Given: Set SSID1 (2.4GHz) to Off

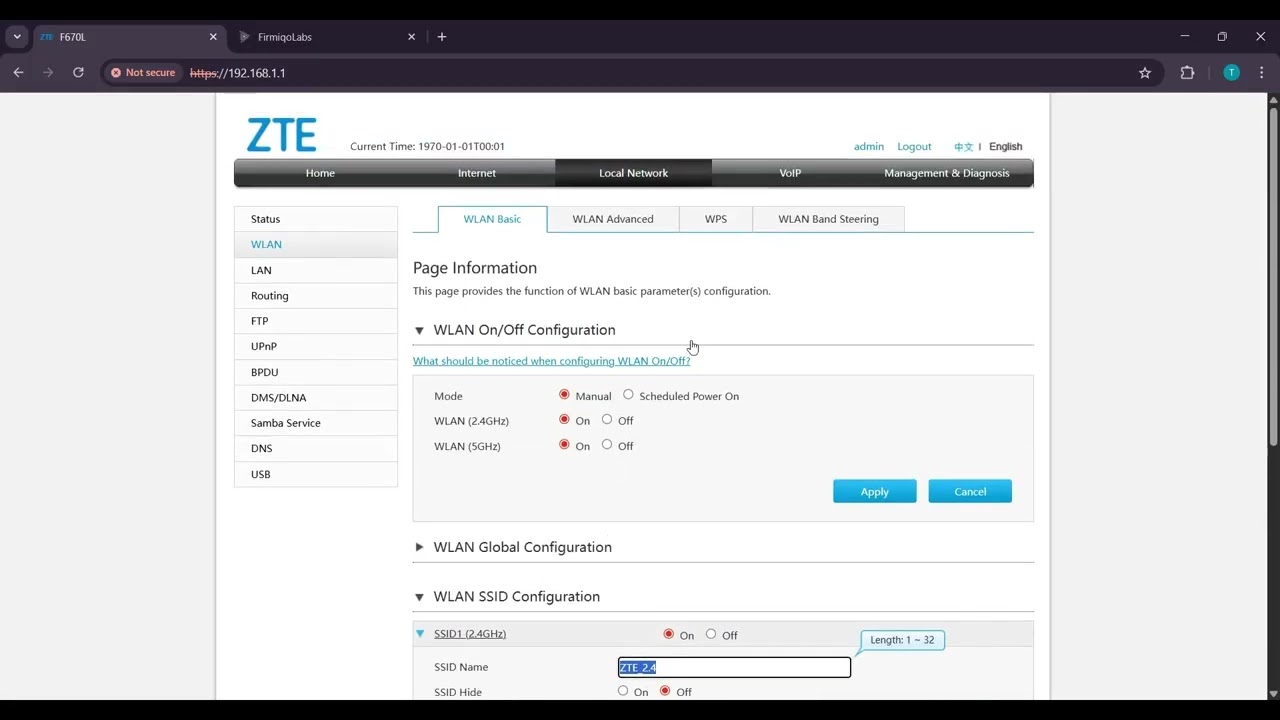Looking at the screenshot, I should click(711, 634).
